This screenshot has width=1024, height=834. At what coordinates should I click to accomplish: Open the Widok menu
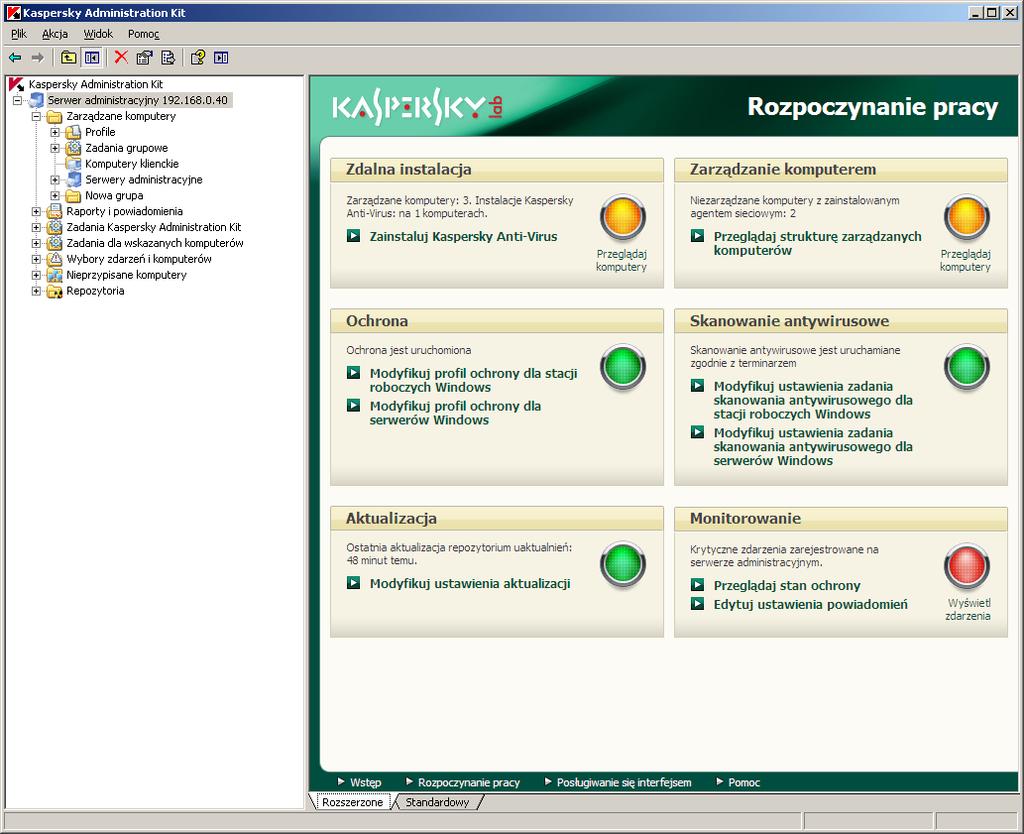pos(98,34)
